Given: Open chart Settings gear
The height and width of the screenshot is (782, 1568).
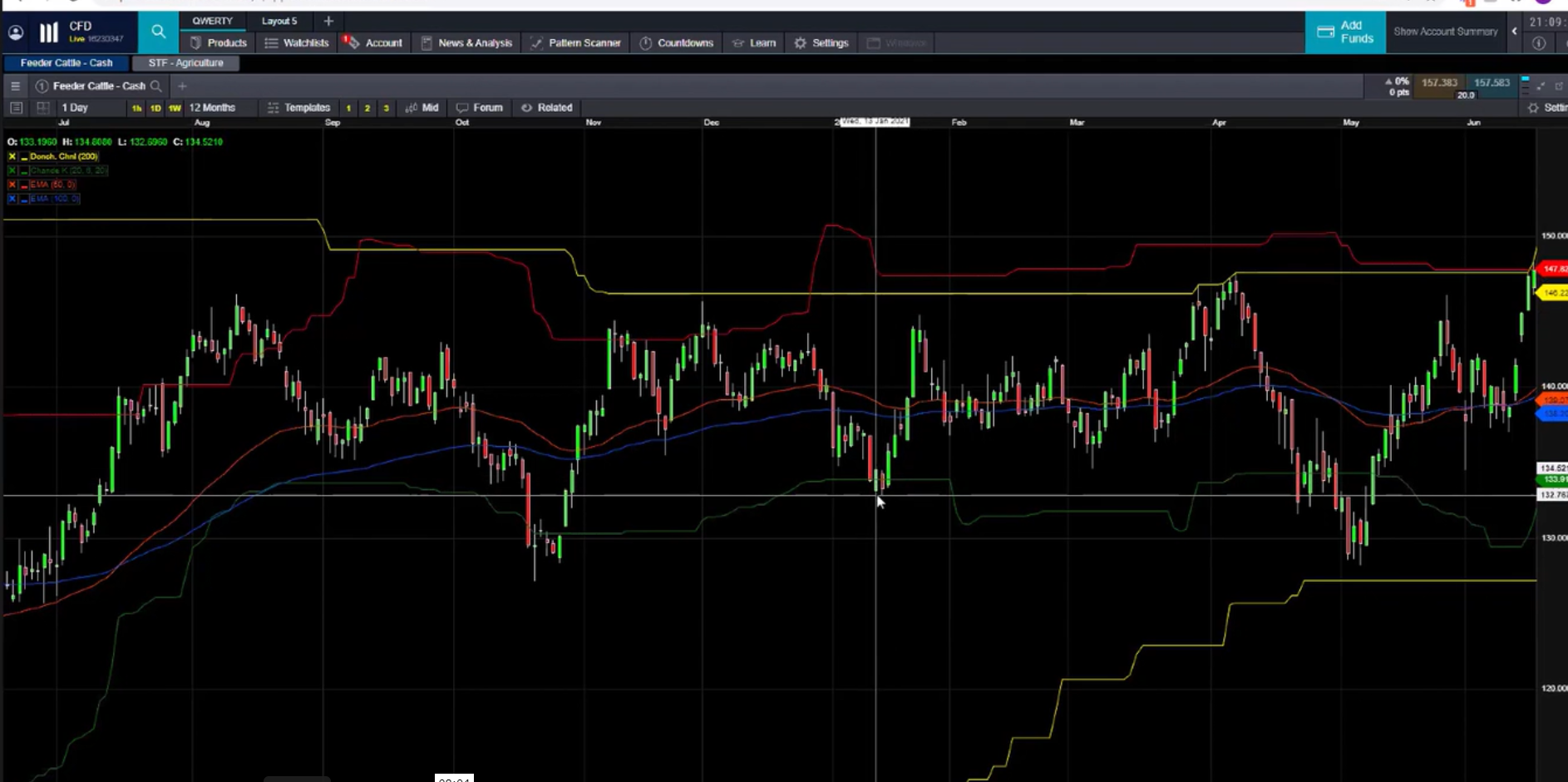Looking at the screenshot, I should pyautogui.click(x=1533, y=108).
